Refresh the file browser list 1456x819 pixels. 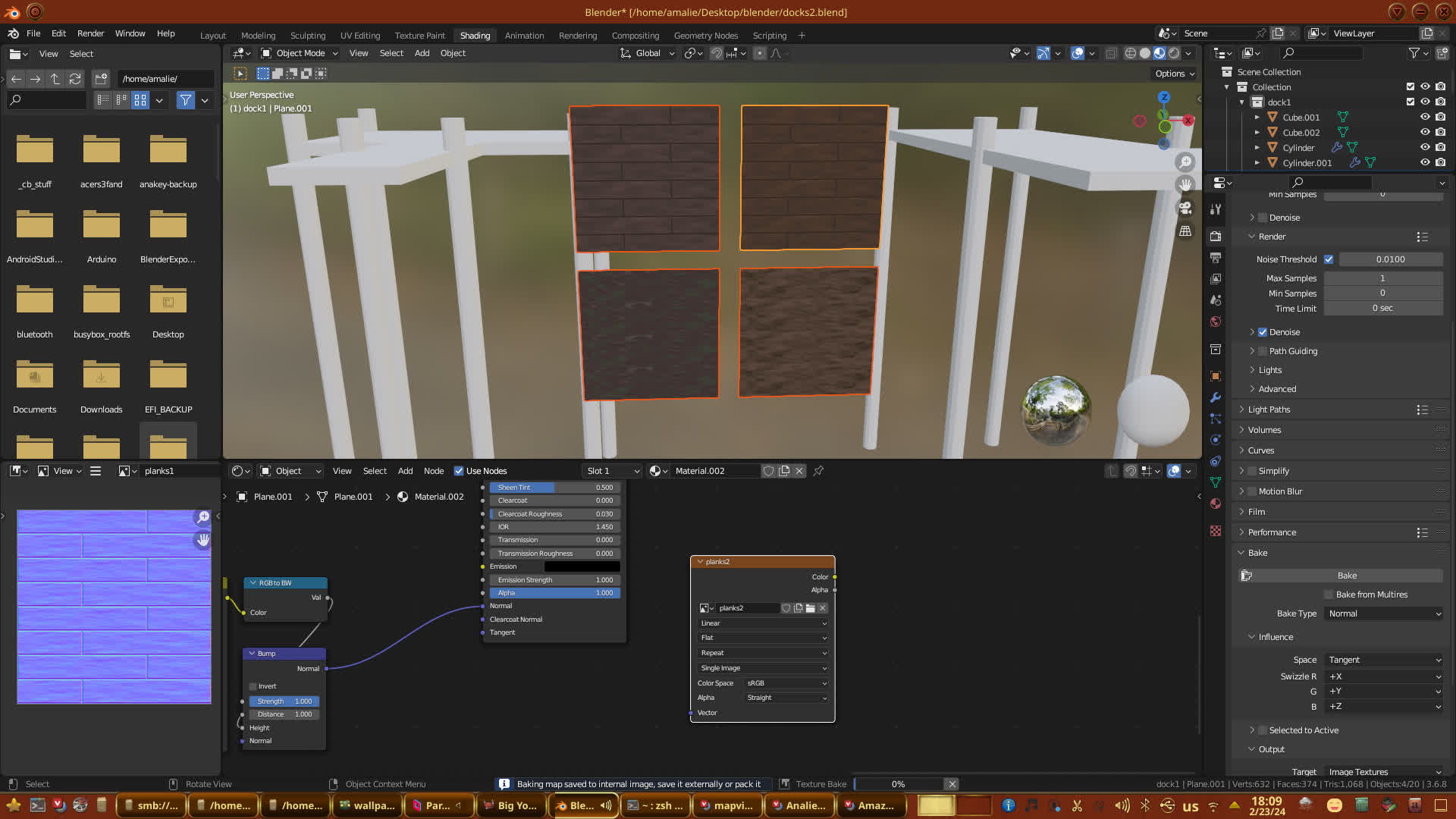point(74,79)
